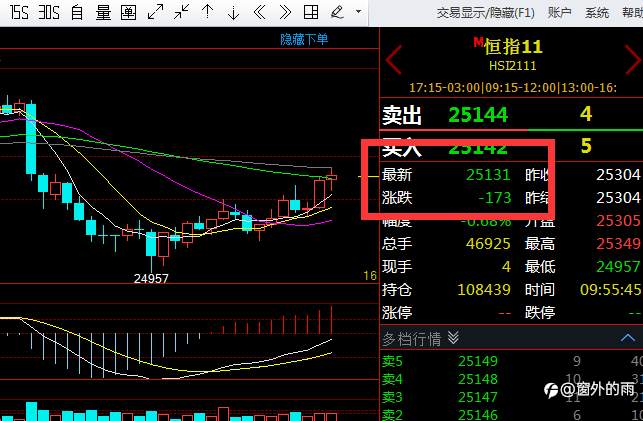Viewport: 643px width, 421px height.
Task: Select the 15S interval toolbar button
Action: pos(19,13)
